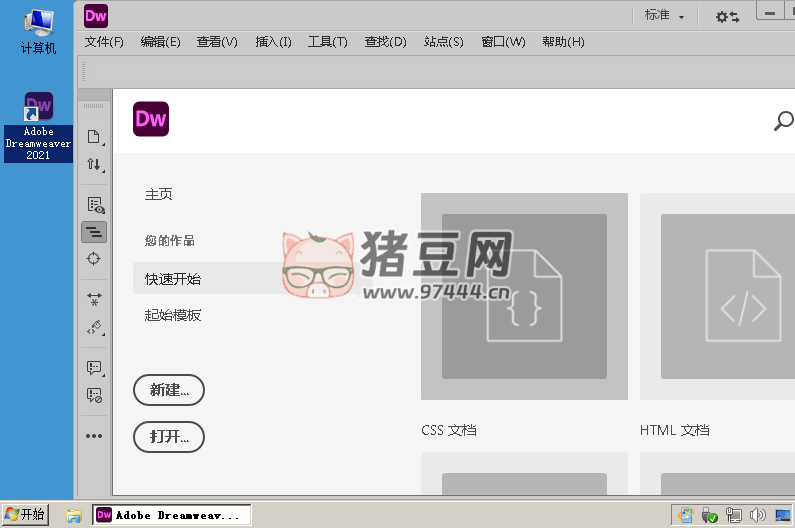
Task: Select 起始模板 in the start page sidebar
Action: click(173, 315)
